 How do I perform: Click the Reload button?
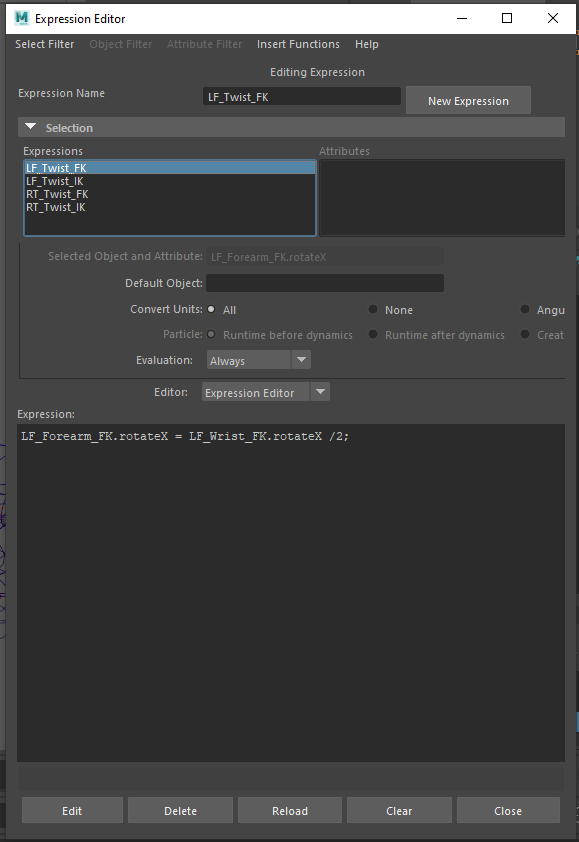[290, 810]
